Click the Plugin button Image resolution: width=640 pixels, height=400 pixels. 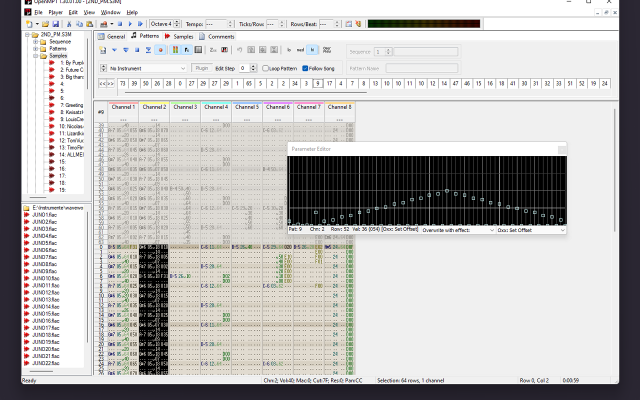[x=202, y=68]
